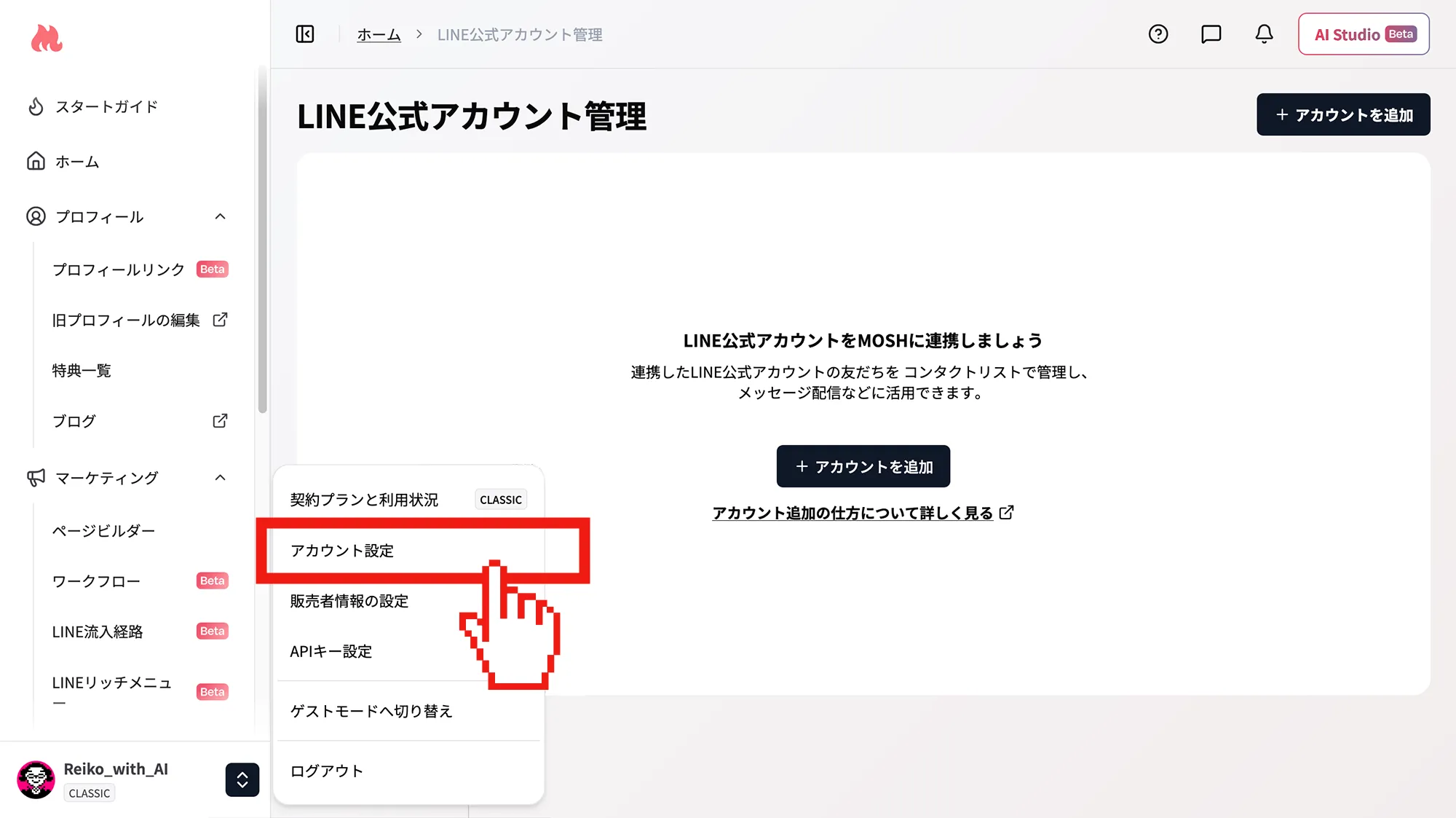Open LINEリッチメニュー sidebar item
1456x818 pixels.
112,691
